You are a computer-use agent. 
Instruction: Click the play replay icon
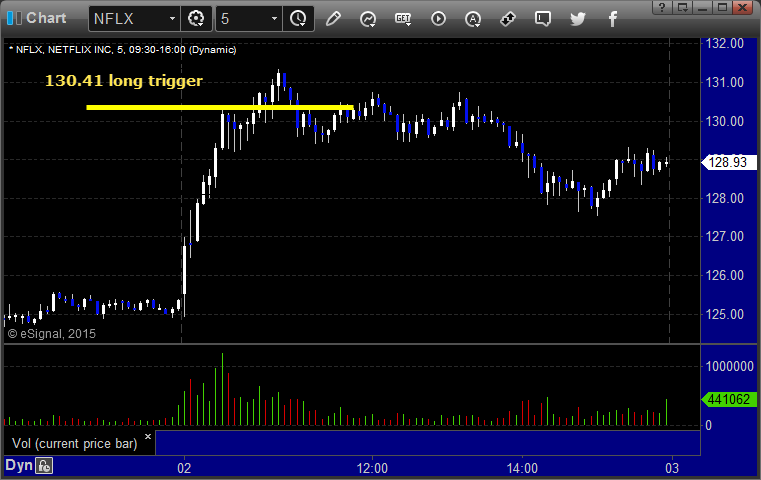click(438, 19)
